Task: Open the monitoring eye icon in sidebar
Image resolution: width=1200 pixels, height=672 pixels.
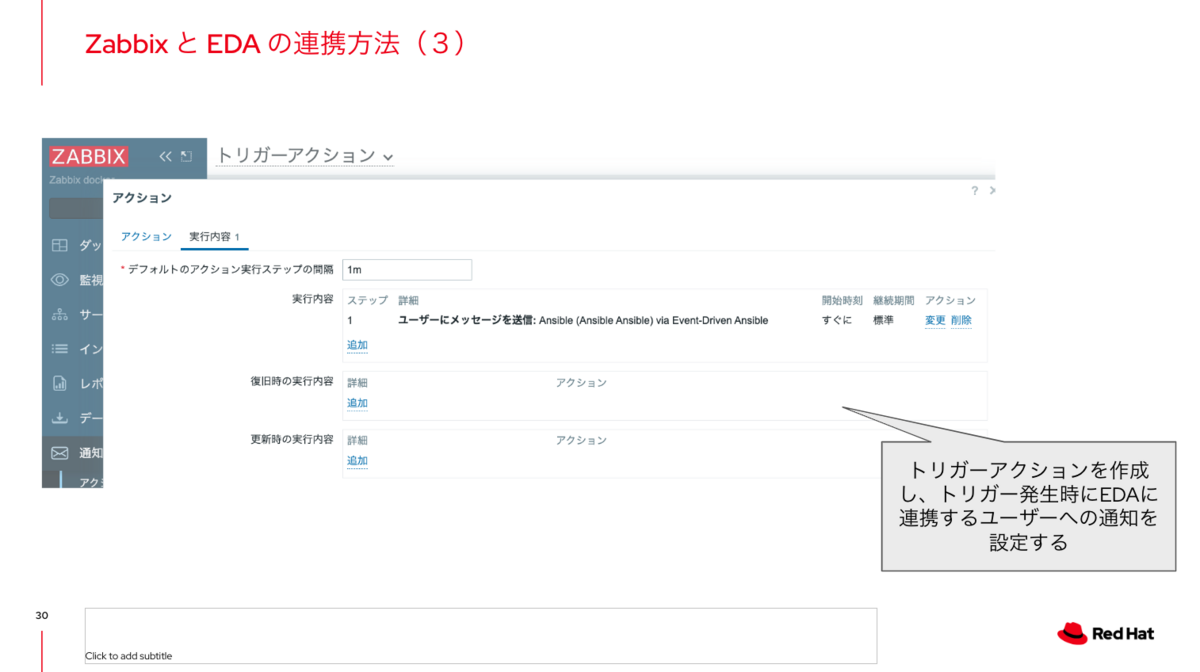Action: pyautogui.click(x=60, y=280)
